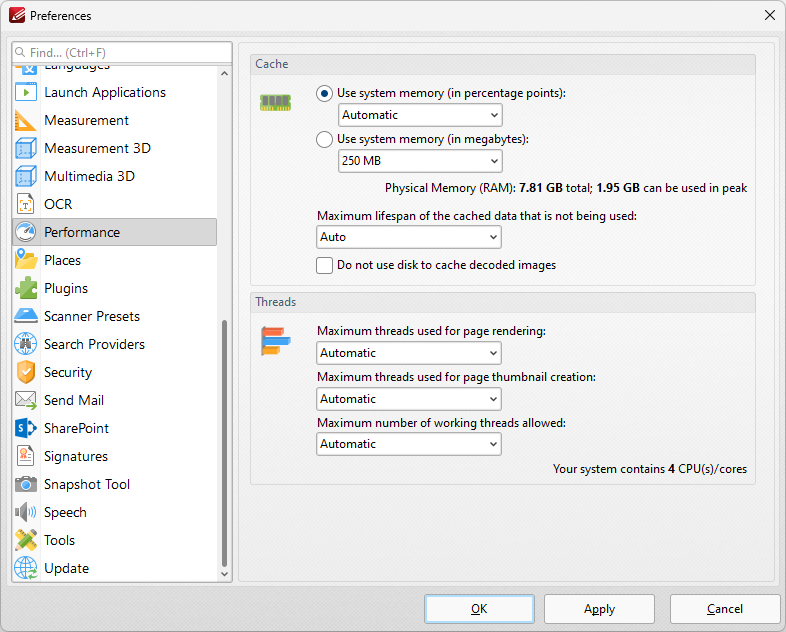Open the Speech preferences page
This screenshot has height=632, width=786.
click(115, 512)
